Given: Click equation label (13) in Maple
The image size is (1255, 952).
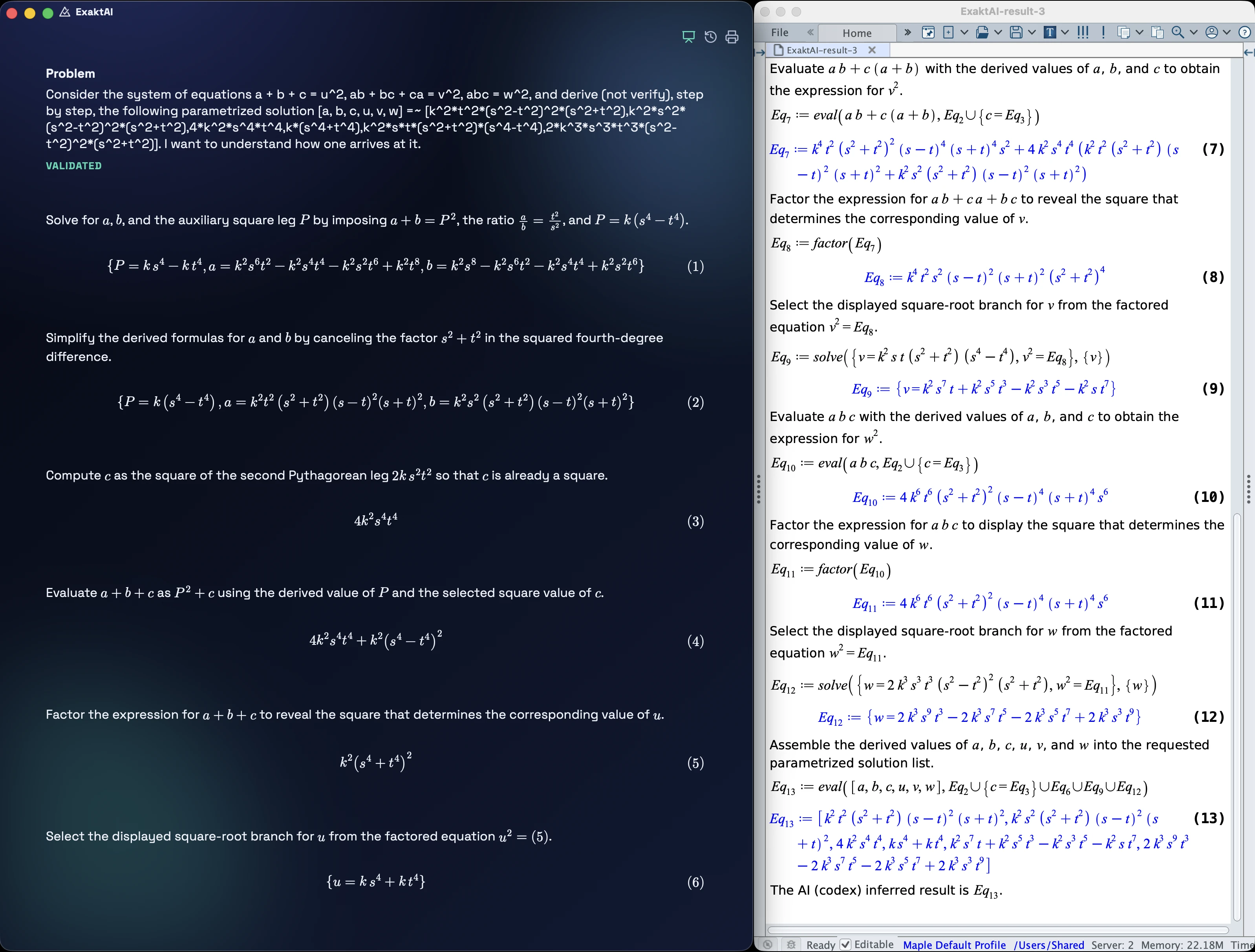Looking at the screenshot, I should point(1209,818).
